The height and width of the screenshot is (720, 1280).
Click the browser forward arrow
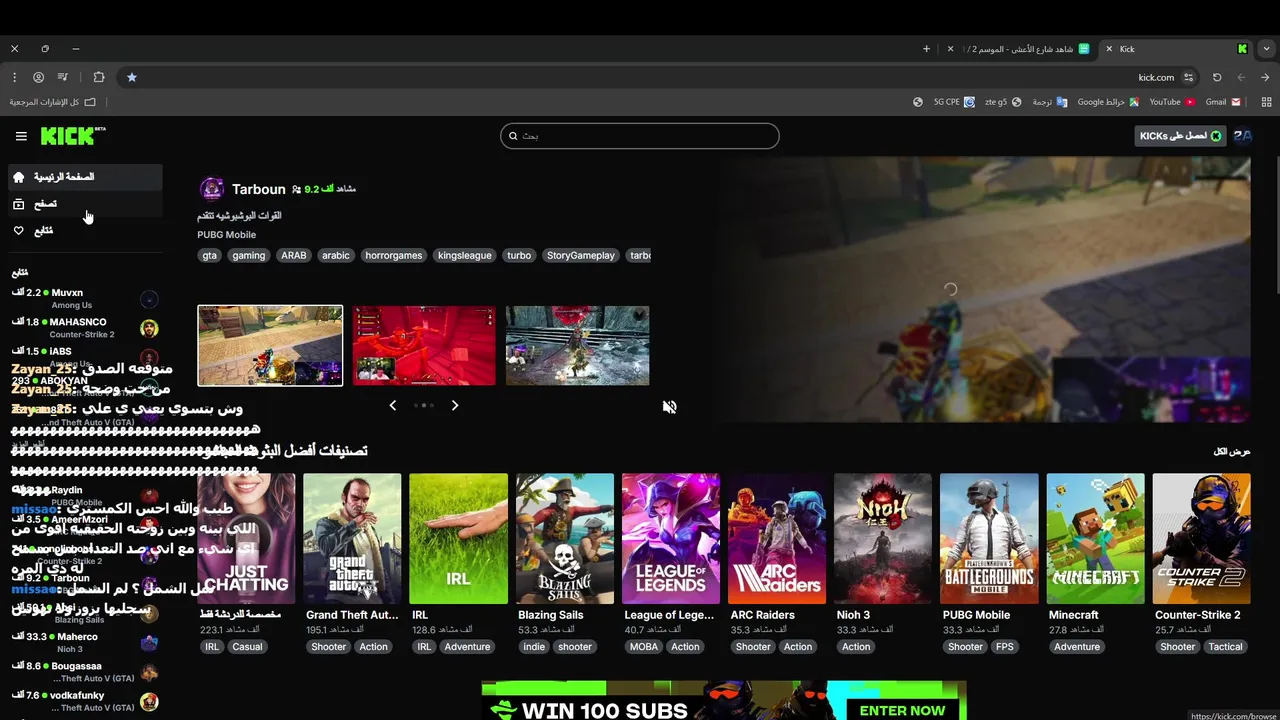pos(1265,77)
